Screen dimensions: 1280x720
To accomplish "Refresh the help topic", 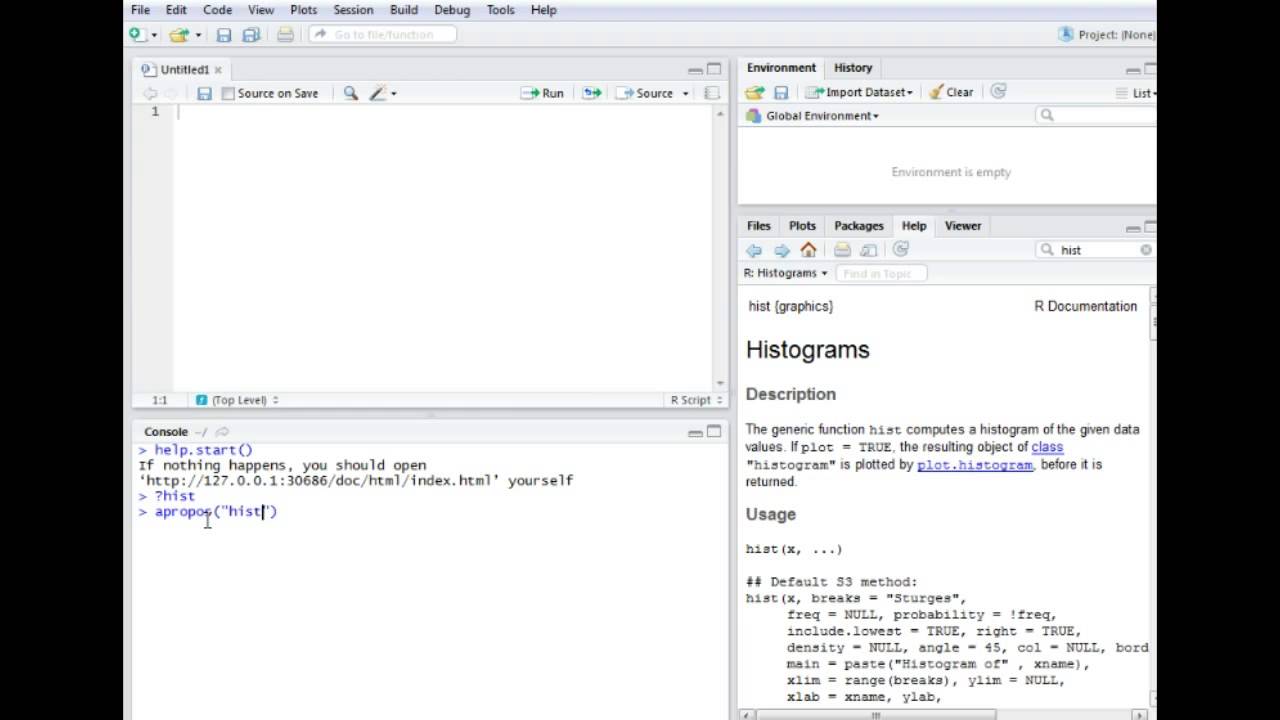I will click(901, 250).
